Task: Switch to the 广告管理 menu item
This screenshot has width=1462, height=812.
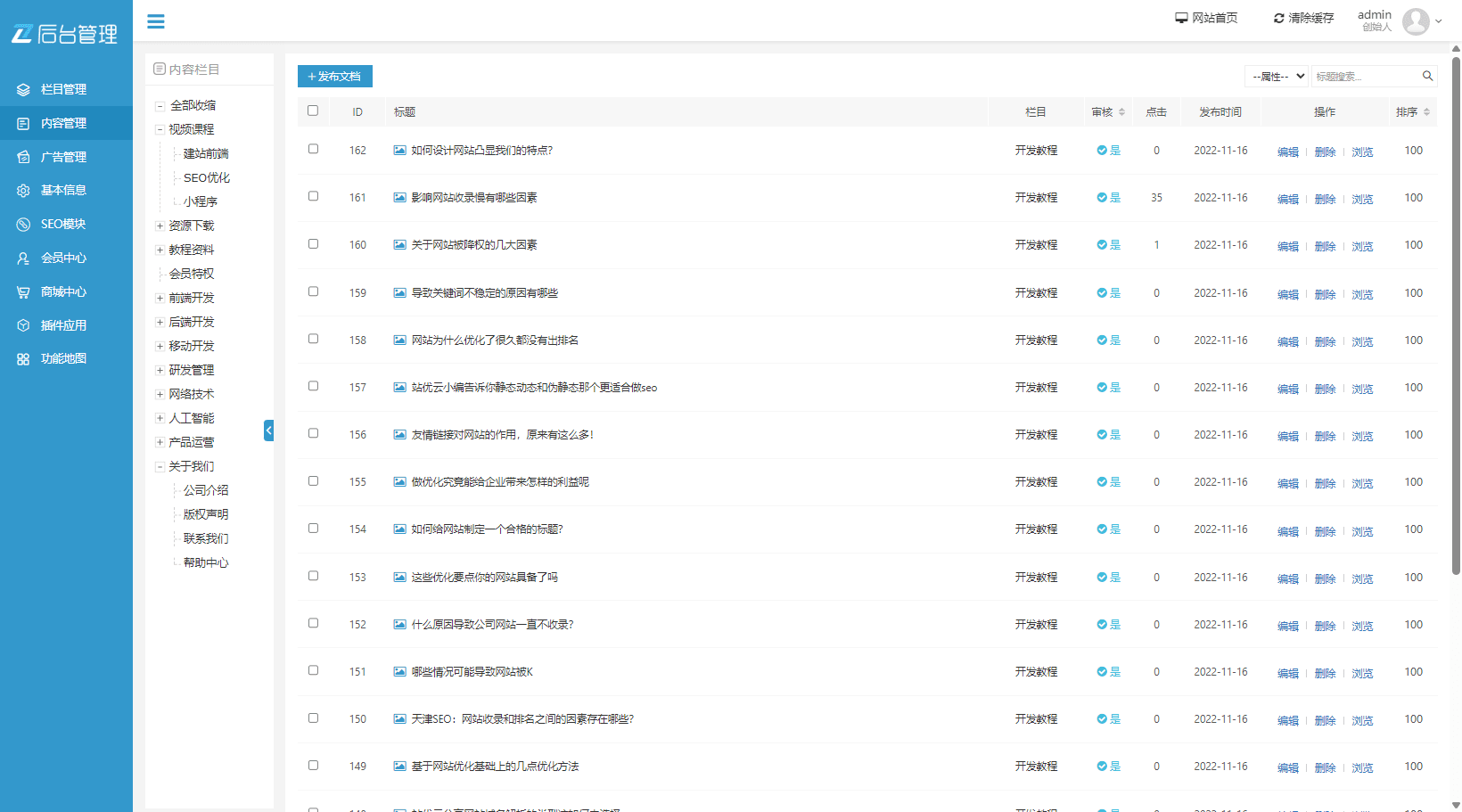Action: tap(62, 156)
